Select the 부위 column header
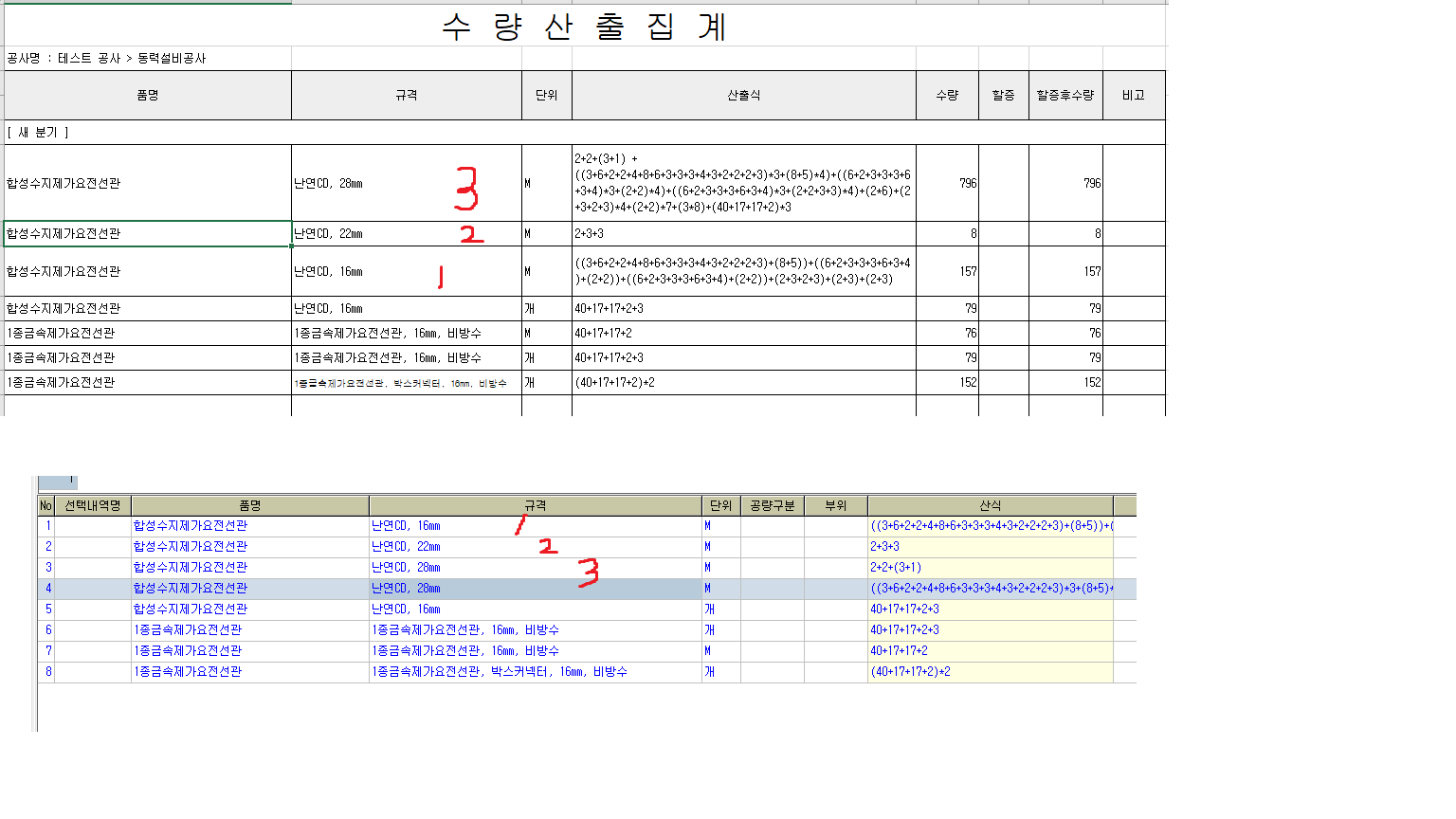Viewport: 1456px width, 819px height. [835, 505]
